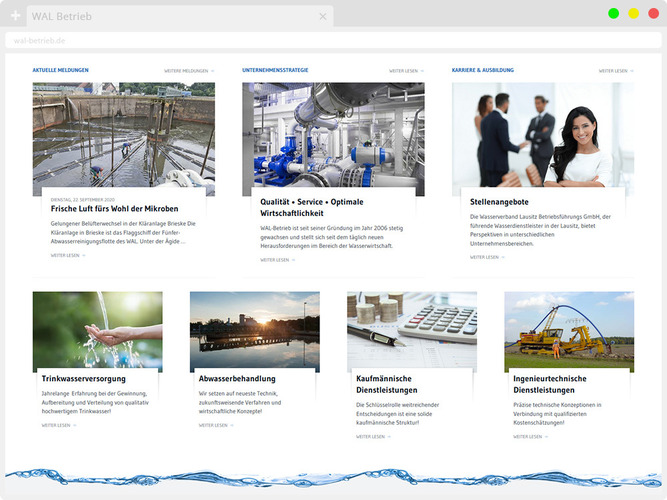Click Weitere Meldungen link at top
The width and height of the screenshot is (667, 500).
point(189,71)
